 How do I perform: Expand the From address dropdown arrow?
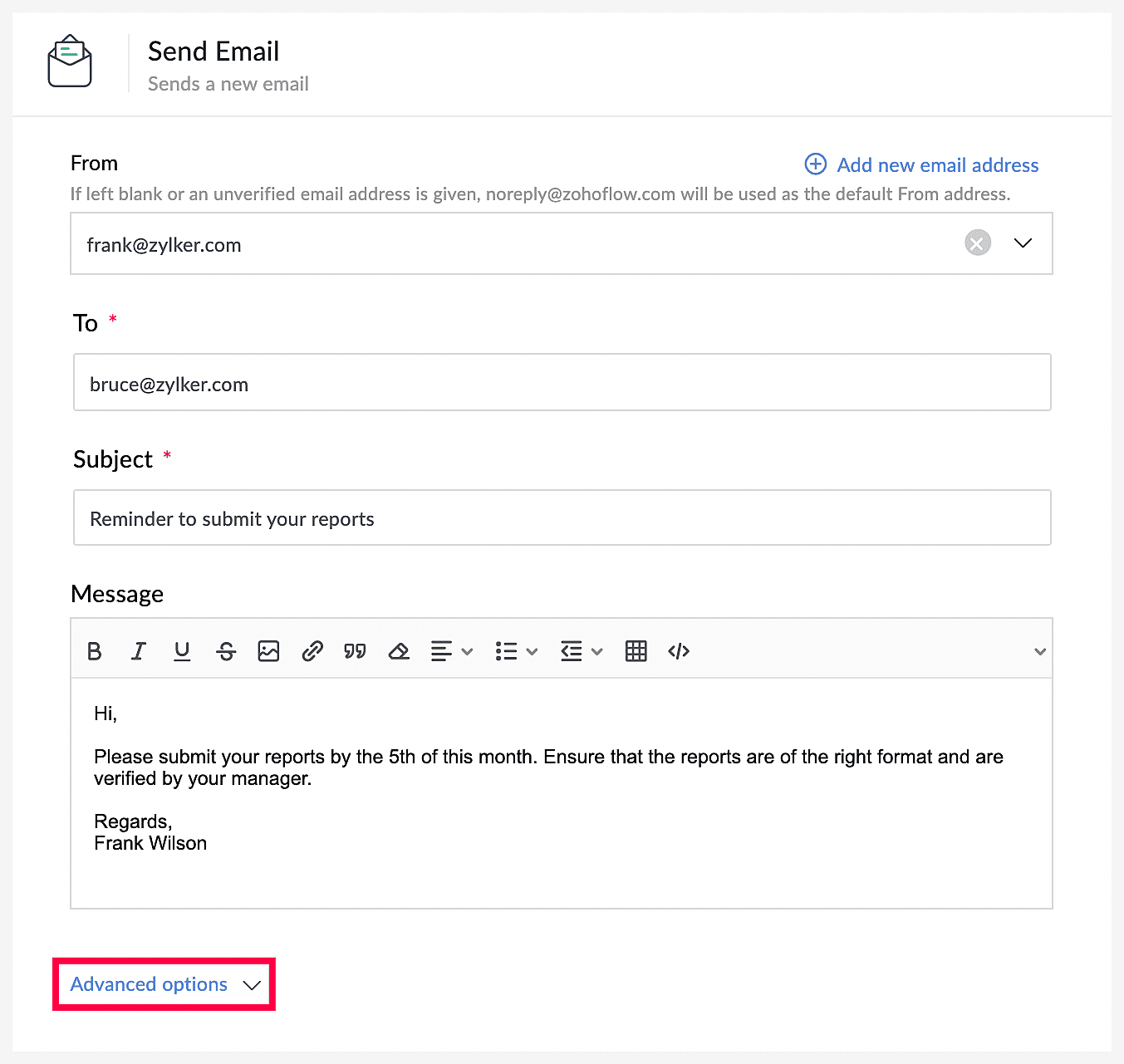click(x=1023, y=243)
